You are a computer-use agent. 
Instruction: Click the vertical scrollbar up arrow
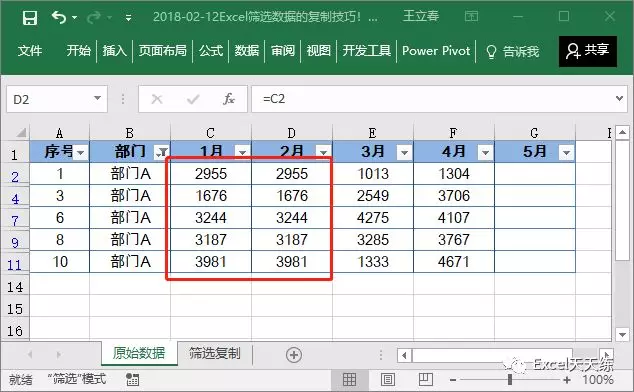click(x=622, y=132)
